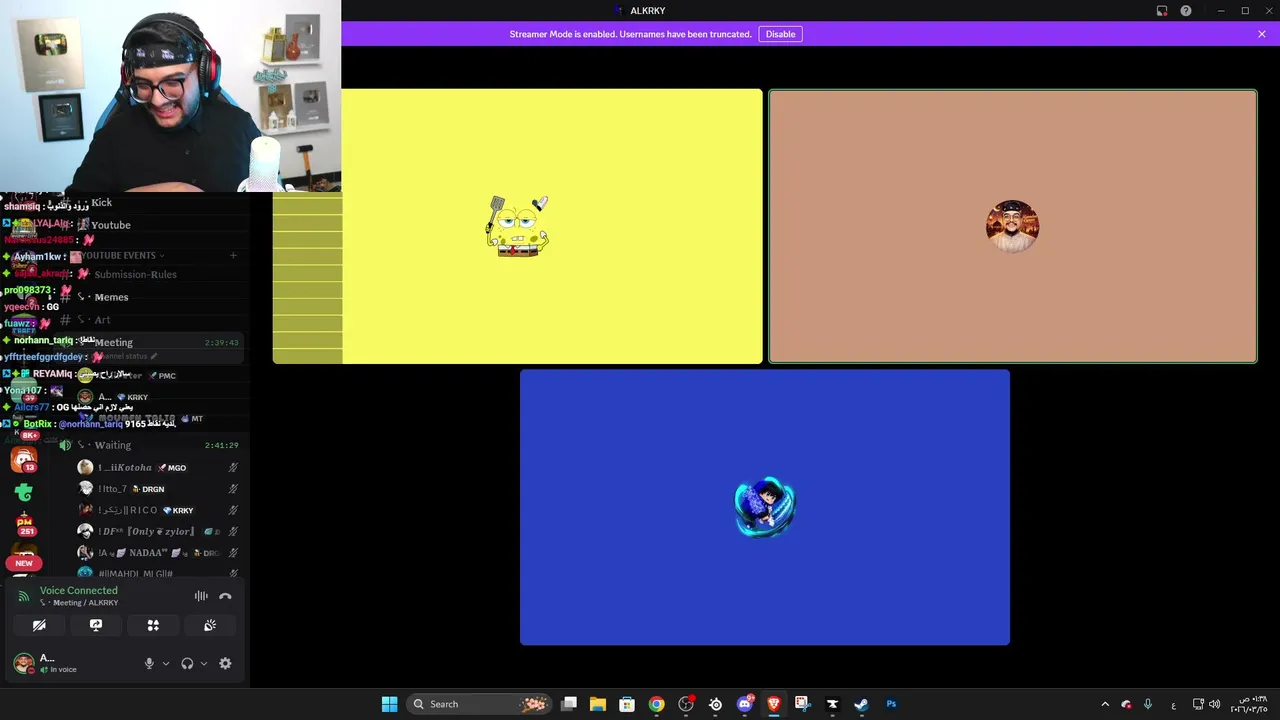Open Photoshop from the taskbar
This screenshot has height=720, width=1280.
pyautogui.click(x=891, y=704)
